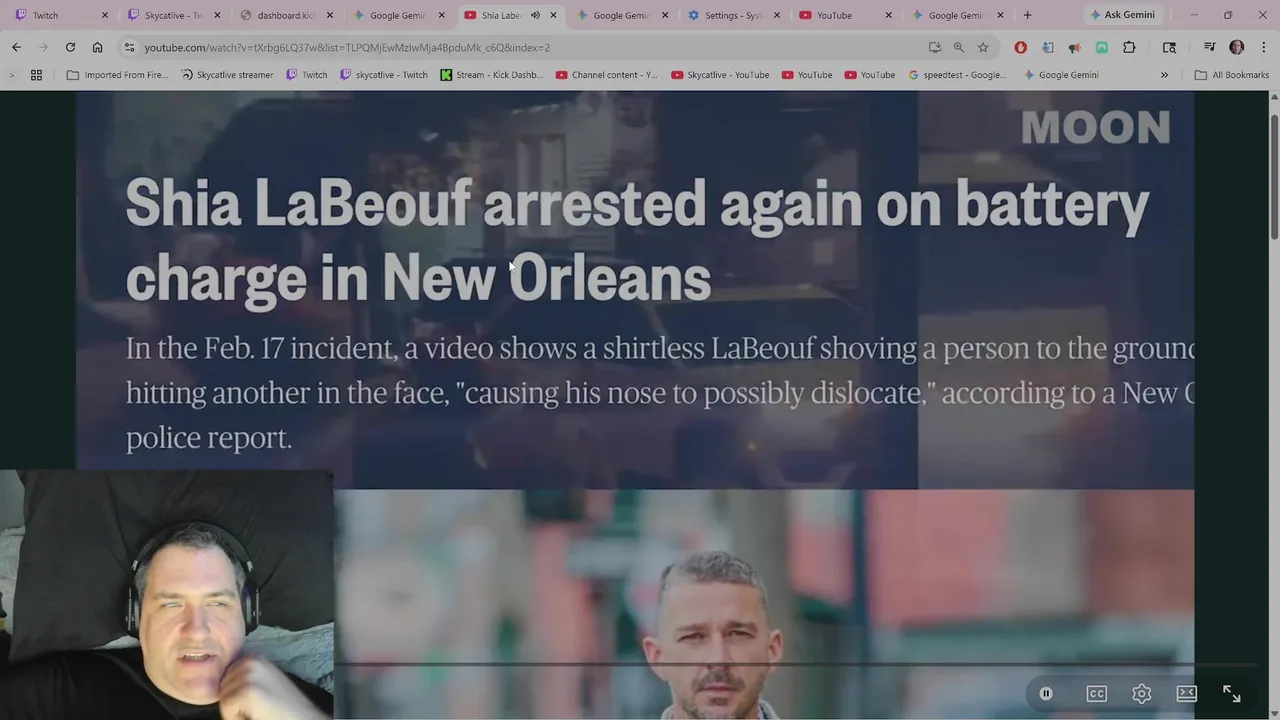
Task: Open the video player settings gear
Action: (x=1142, y=693)
